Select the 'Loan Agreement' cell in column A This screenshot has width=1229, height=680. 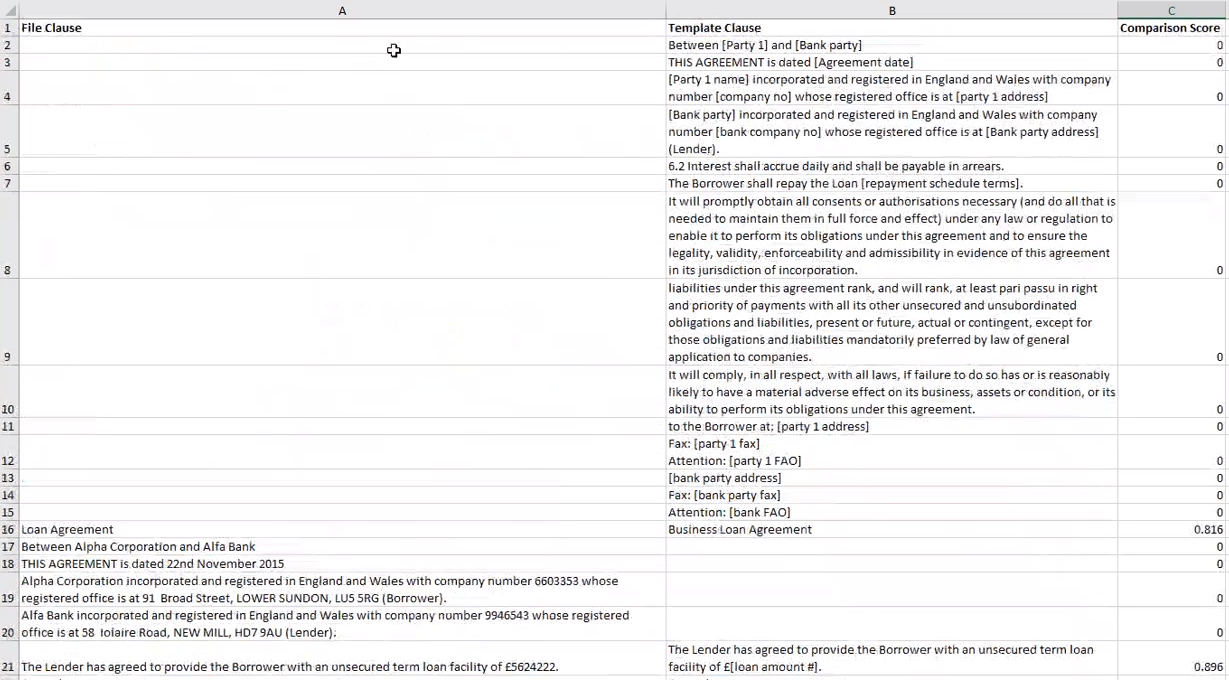(x=68, y=530)
